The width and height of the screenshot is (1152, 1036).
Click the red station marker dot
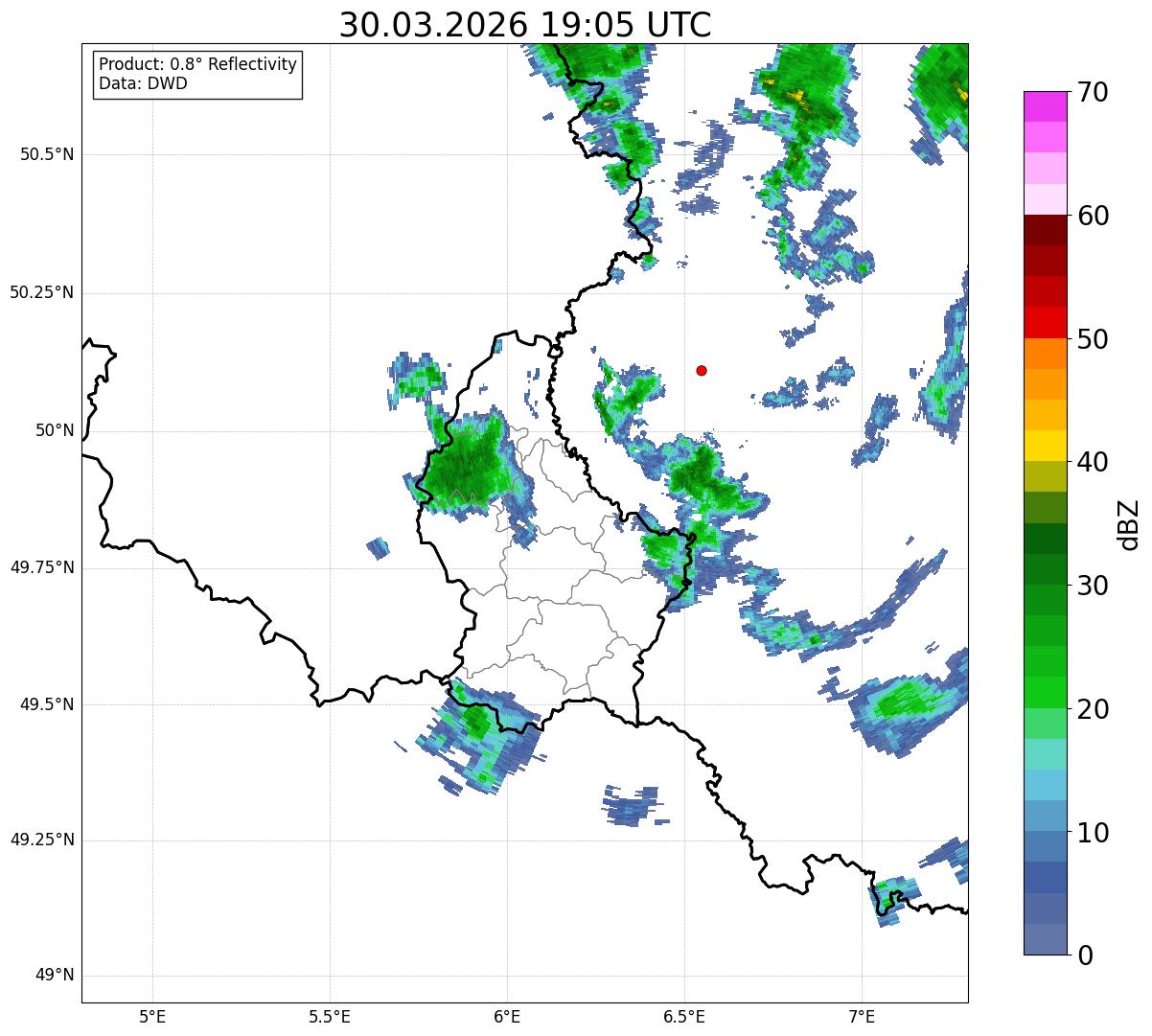(x=702, y=370)
